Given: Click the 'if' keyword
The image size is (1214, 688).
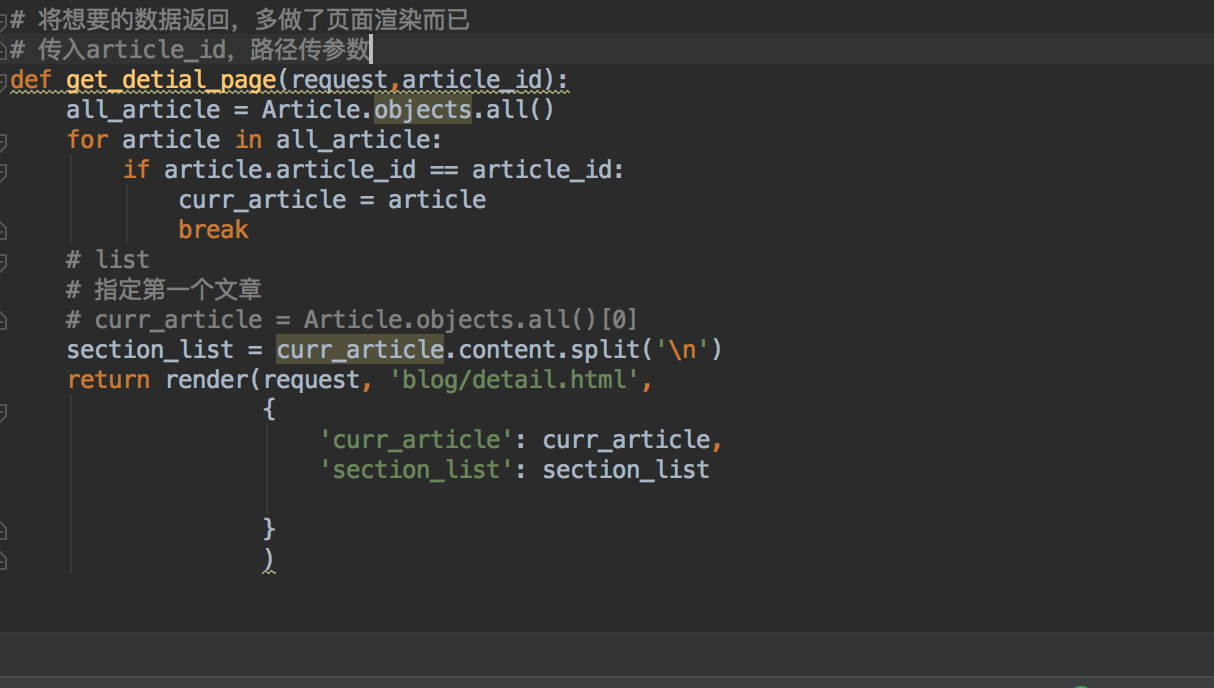Looking at the screenshot, I should [x=136, y=169].
